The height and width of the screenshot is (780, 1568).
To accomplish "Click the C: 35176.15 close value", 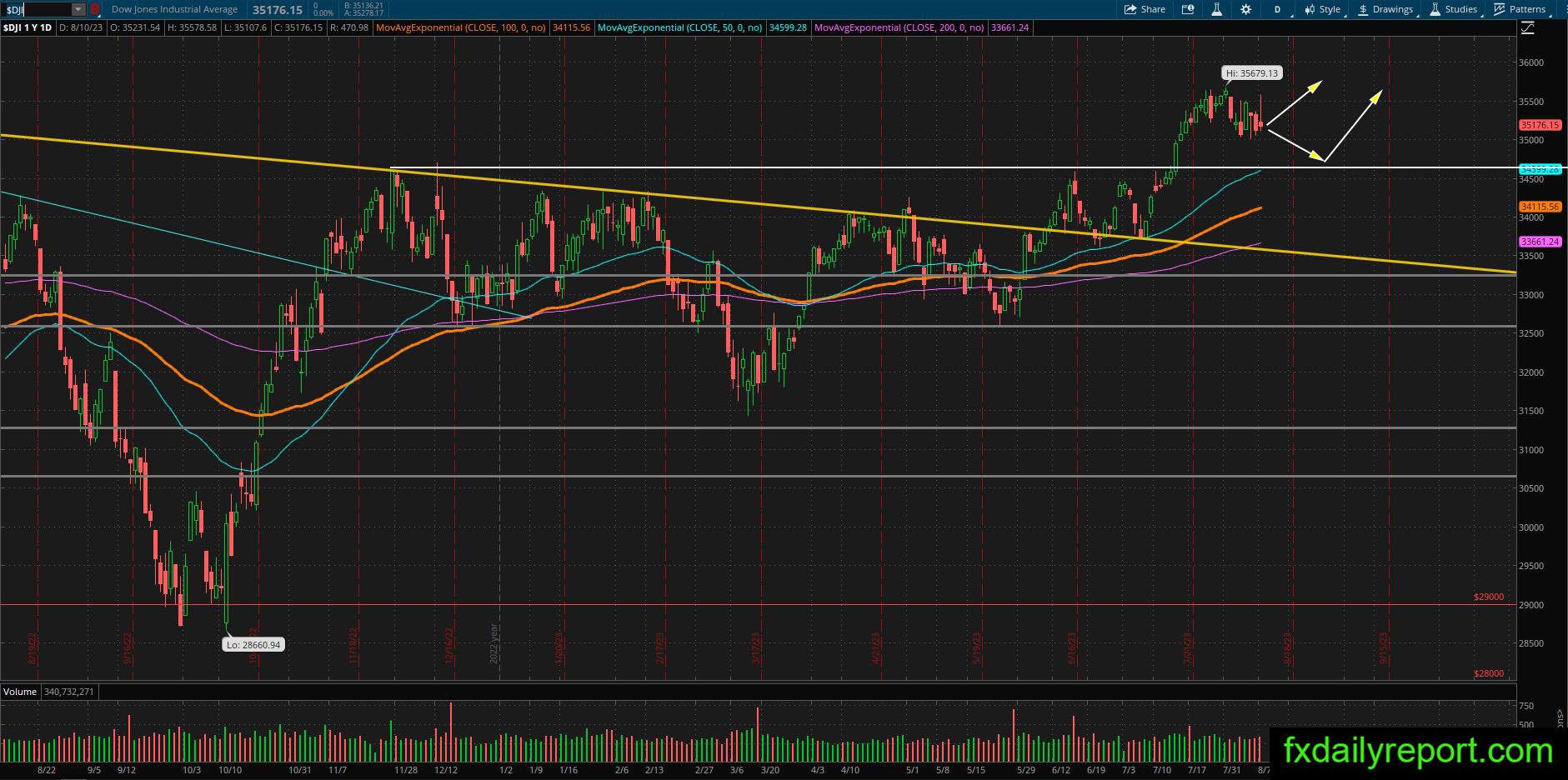I will pyautogui.click(x=298, y=27).
